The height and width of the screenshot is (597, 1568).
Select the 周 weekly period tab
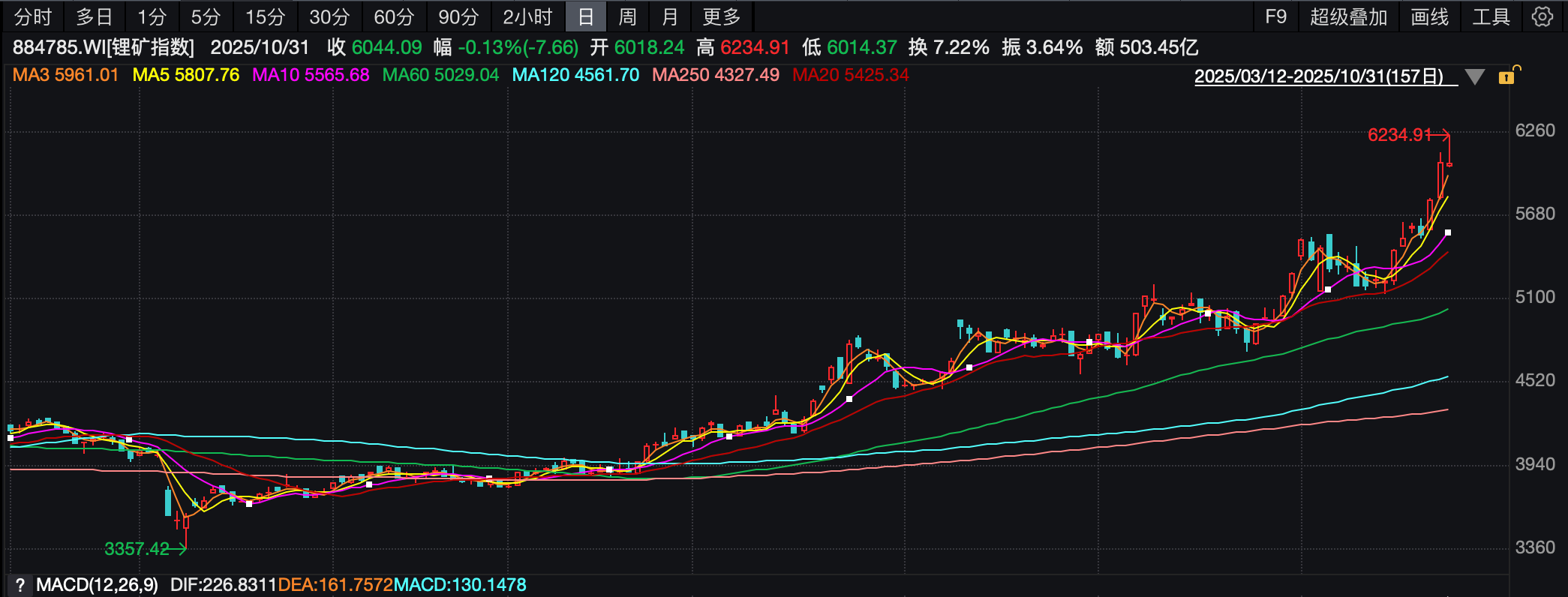coord(627,16)
